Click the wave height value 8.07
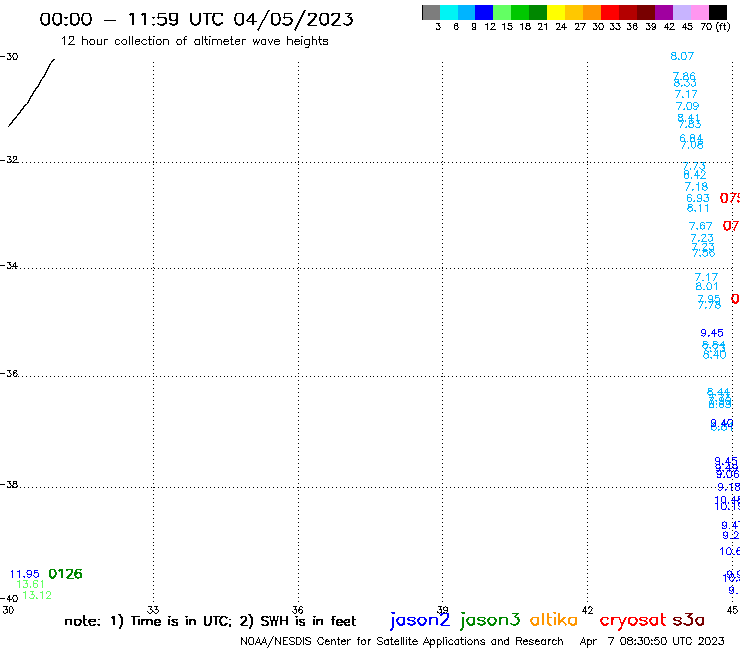Viewport: 740px width, 650px height. [682, 56]
